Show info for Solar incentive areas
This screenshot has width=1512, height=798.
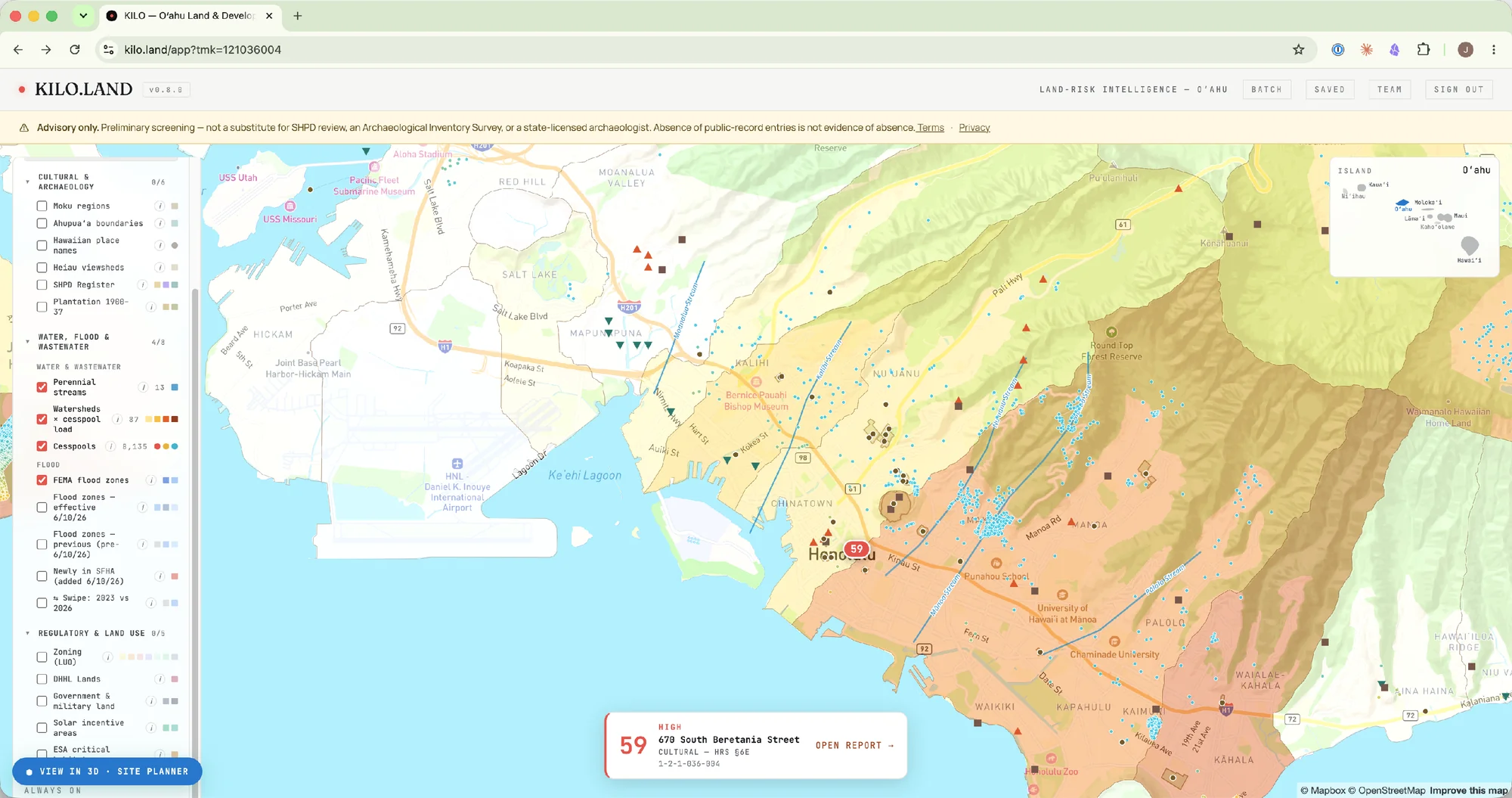[x=150, y=728]
